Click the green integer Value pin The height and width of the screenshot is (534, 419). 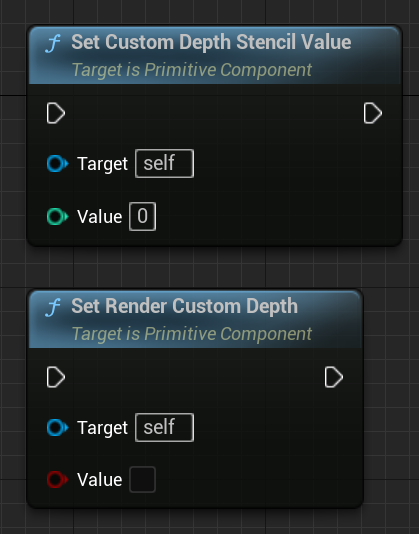57,217
